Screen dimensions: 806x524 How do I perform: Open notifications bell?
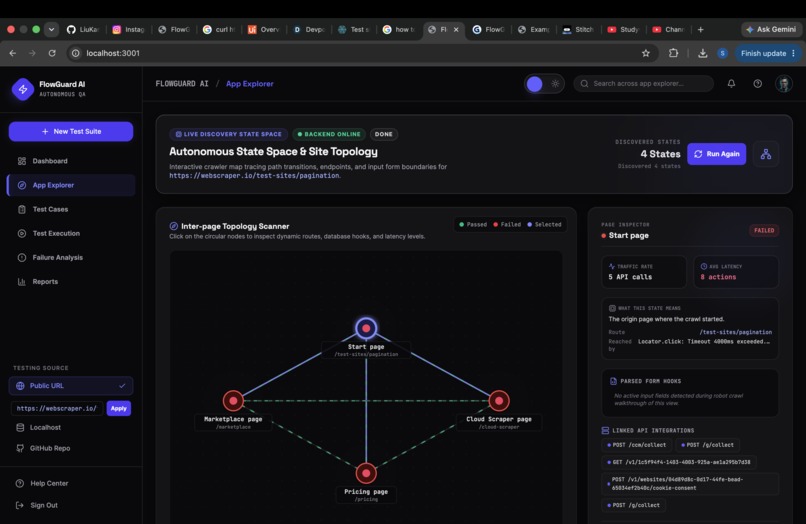(x=731, y=84)
